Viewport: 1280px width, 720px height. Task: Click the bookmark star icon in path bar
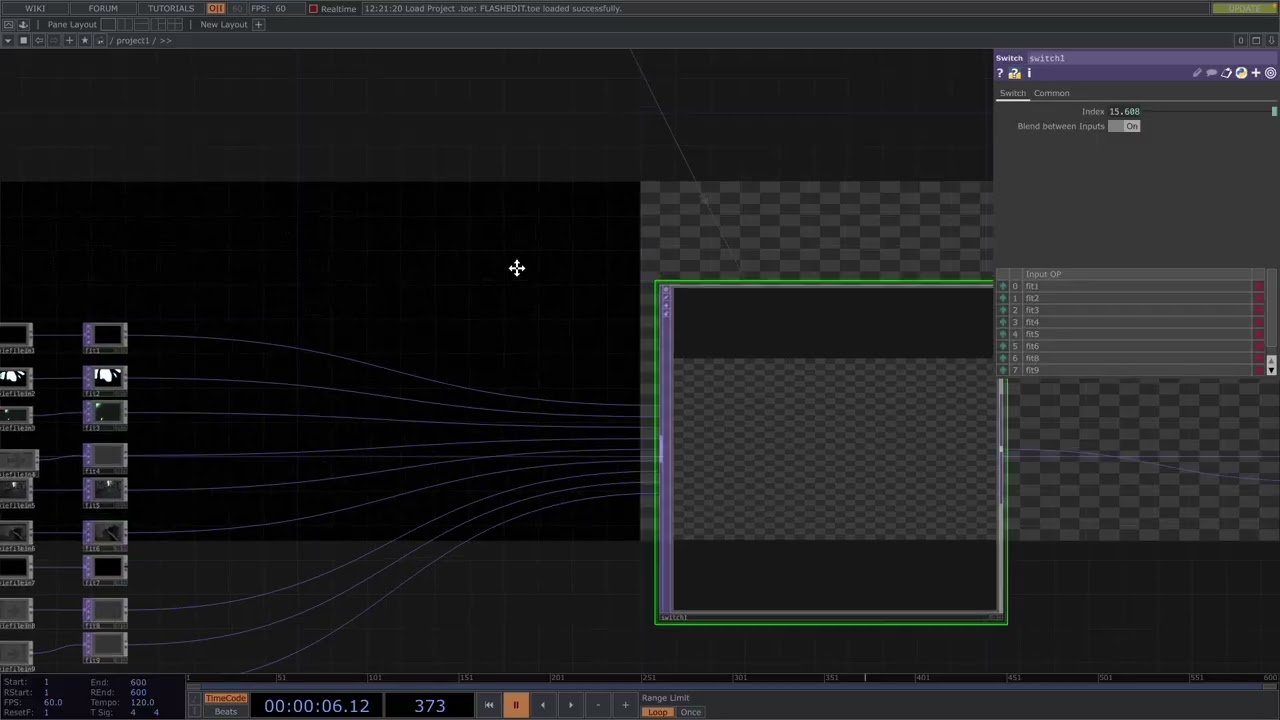pos(85,40)
